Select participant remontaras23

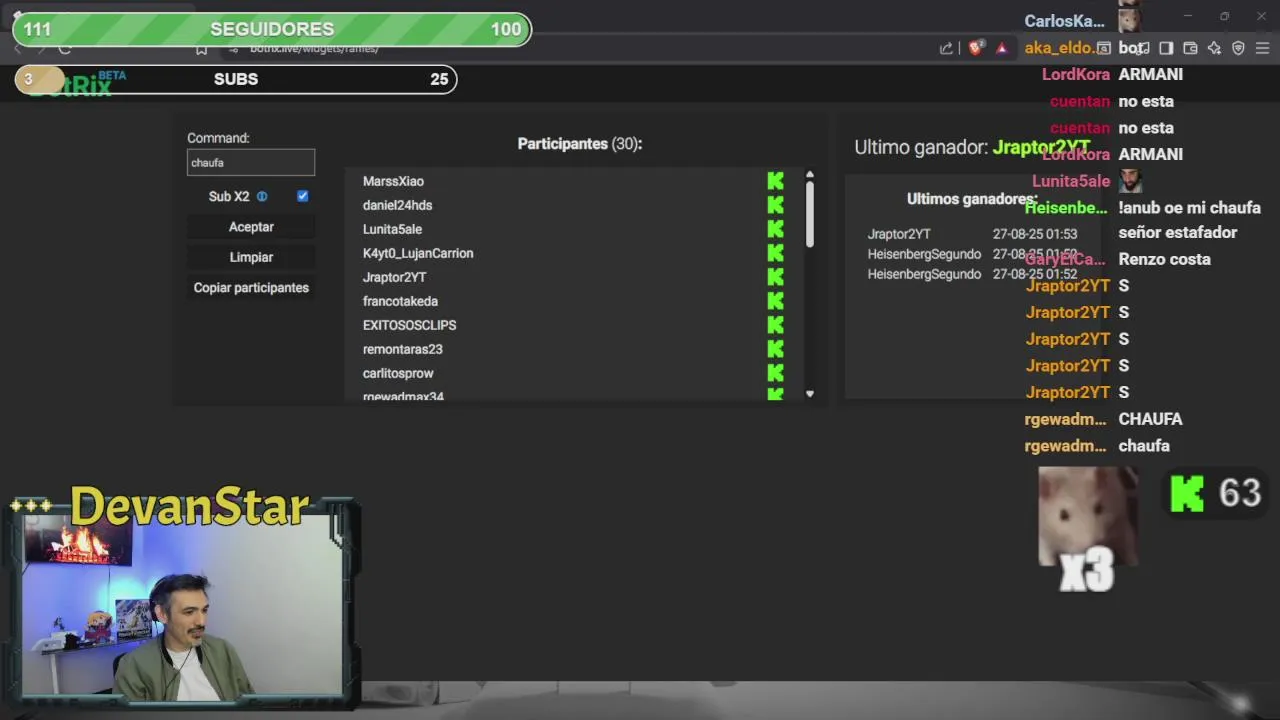(x=402, y=349)
